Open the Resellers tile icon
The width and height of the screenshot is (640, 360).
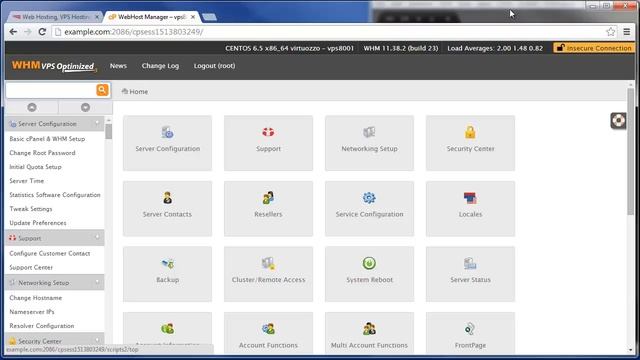(268, 198)
